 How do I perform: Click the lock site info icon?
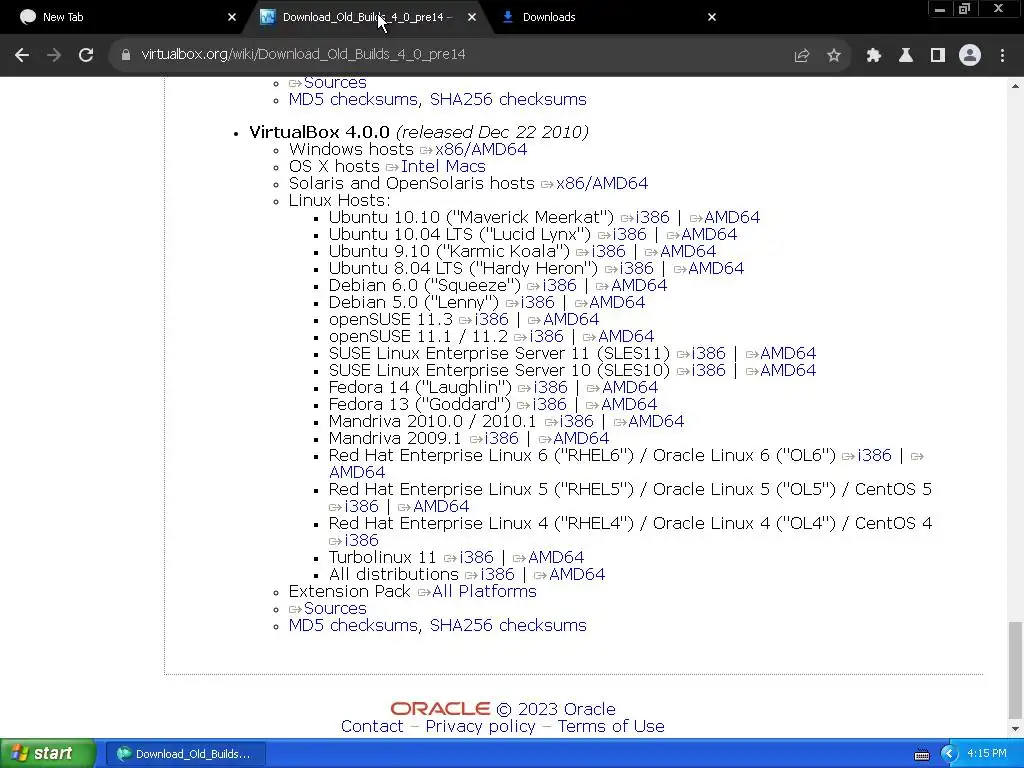coord(126,56)
